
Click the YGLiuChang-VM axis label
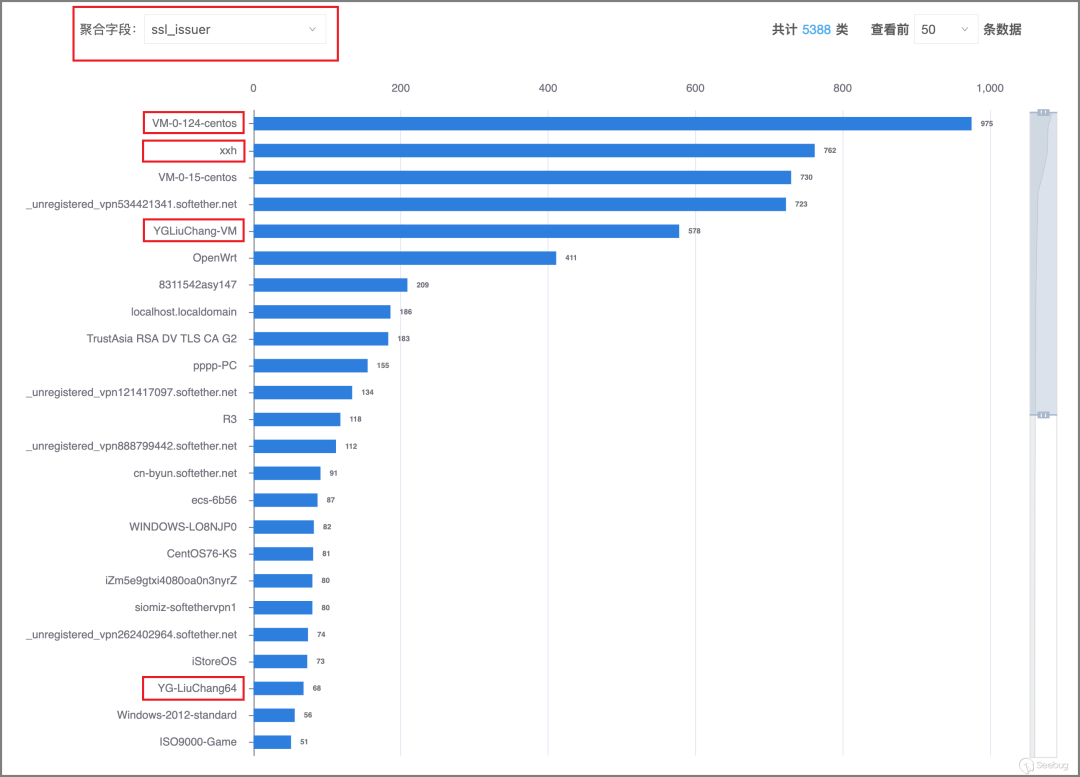click(x=194, y=231)
